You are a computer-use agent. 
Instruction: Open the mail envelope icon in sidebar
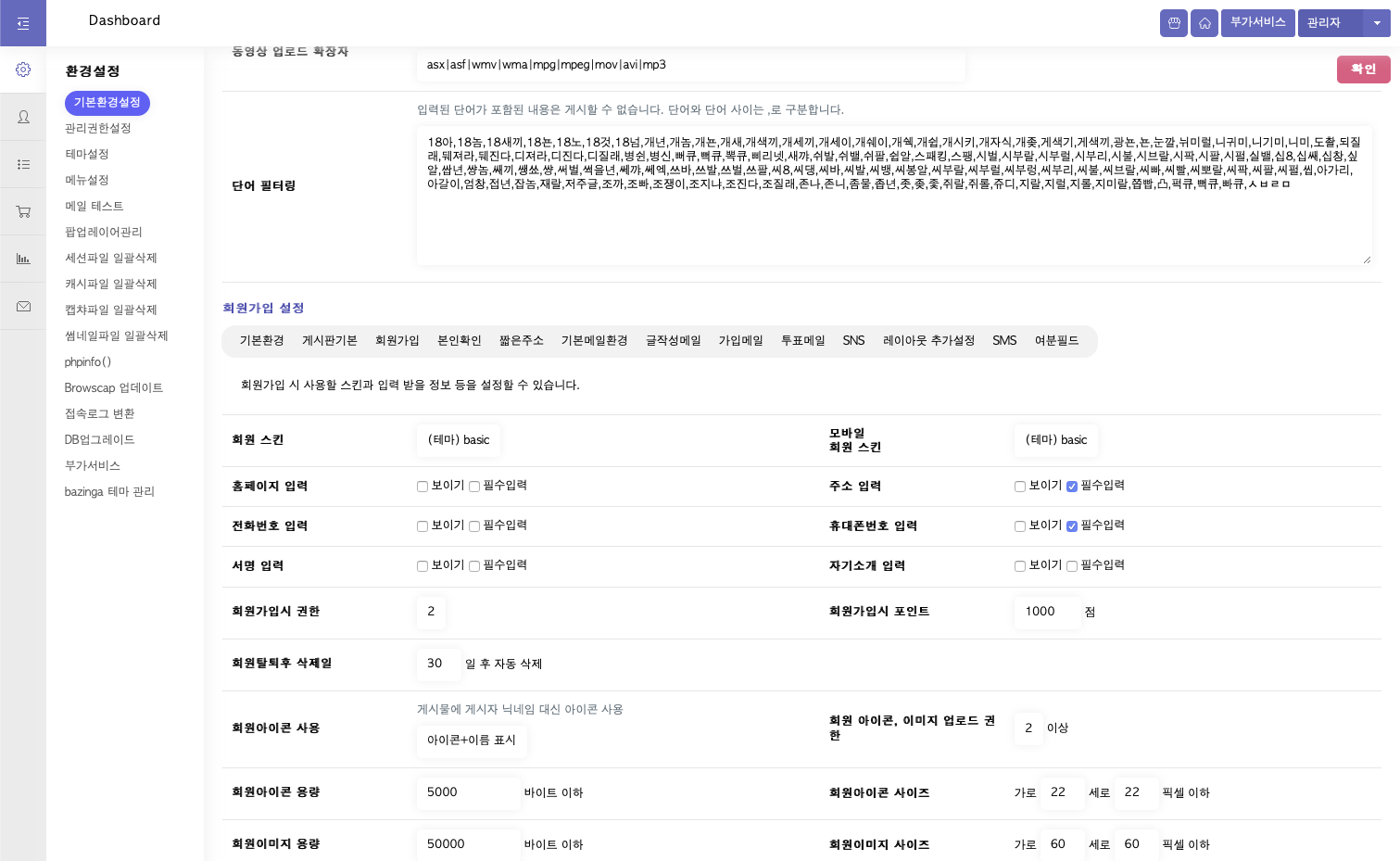pyautogui.click(x=23, y=306)
